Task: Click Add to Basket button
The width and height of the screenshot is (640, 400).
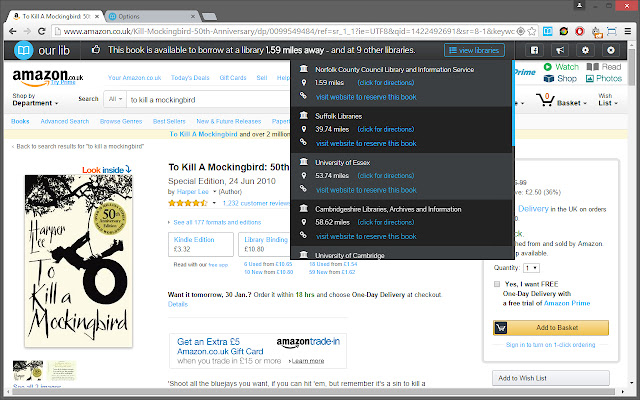Action: coord(551,327)
